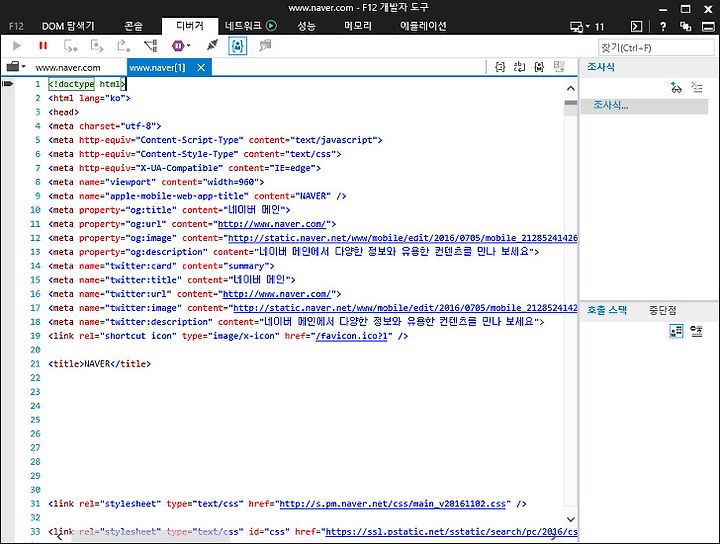Click the greyed-out source map toggle icon

pos(559,67)
